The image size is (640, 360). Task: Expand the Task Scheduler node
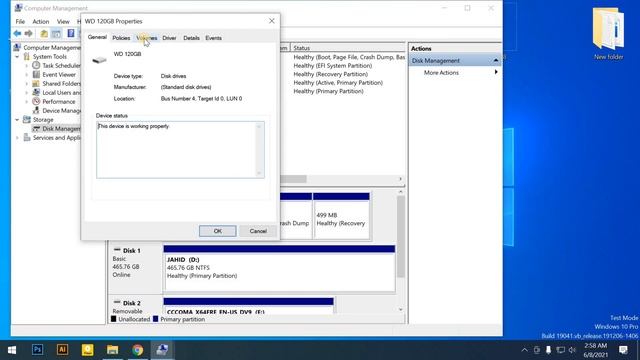click(x=27, y=66)
